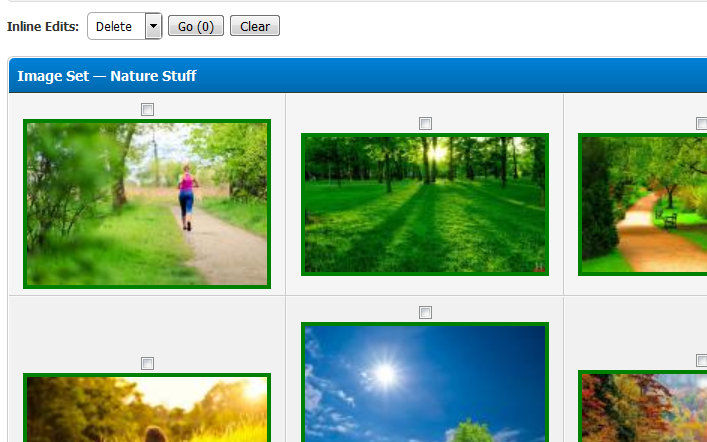Click the Image Set — Nature Stuff header
707x442 pixels.
click(107, 76)
